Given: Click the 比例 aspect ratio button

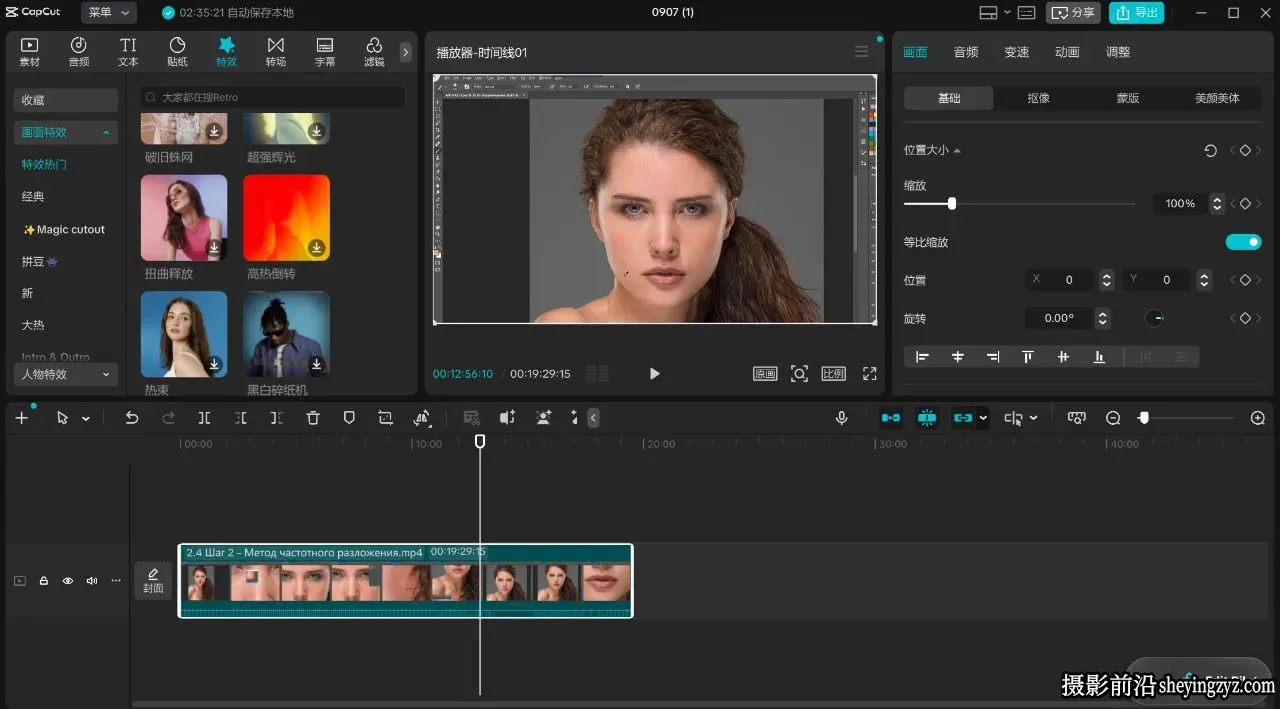Looking at the screenshot, I should (834, 373).
